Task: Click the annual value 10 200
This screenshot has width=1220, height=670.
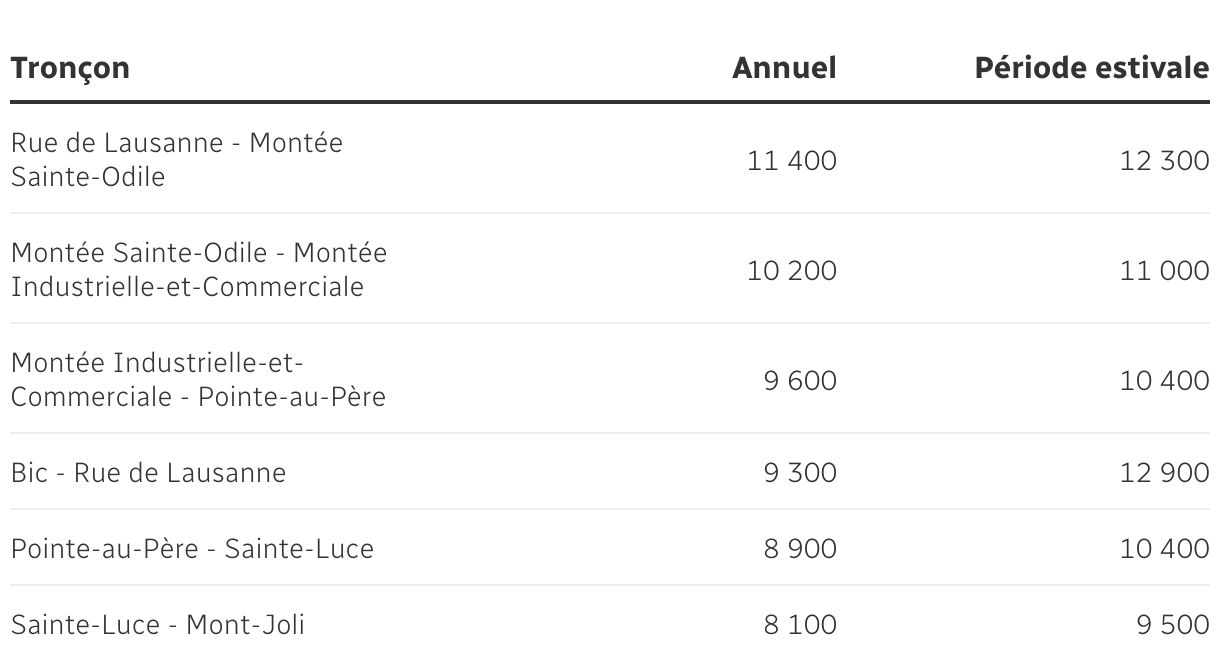Action: (791, 270)
